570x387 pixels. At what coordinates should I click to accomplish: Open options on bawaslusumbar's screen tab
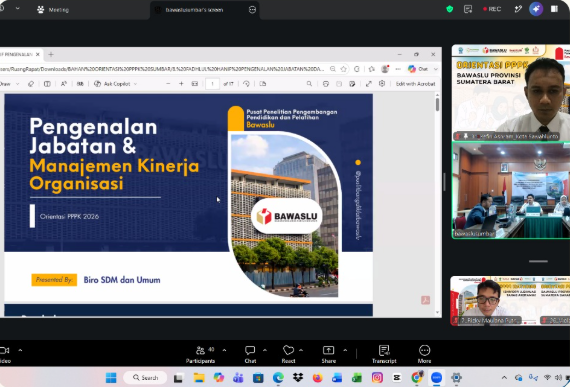coord(252,10)
